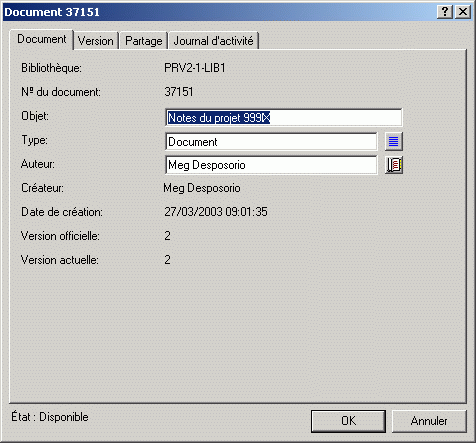Screen dimensions: 476x443
Task: Click the Auteur label
Action: tap(38, 164)
